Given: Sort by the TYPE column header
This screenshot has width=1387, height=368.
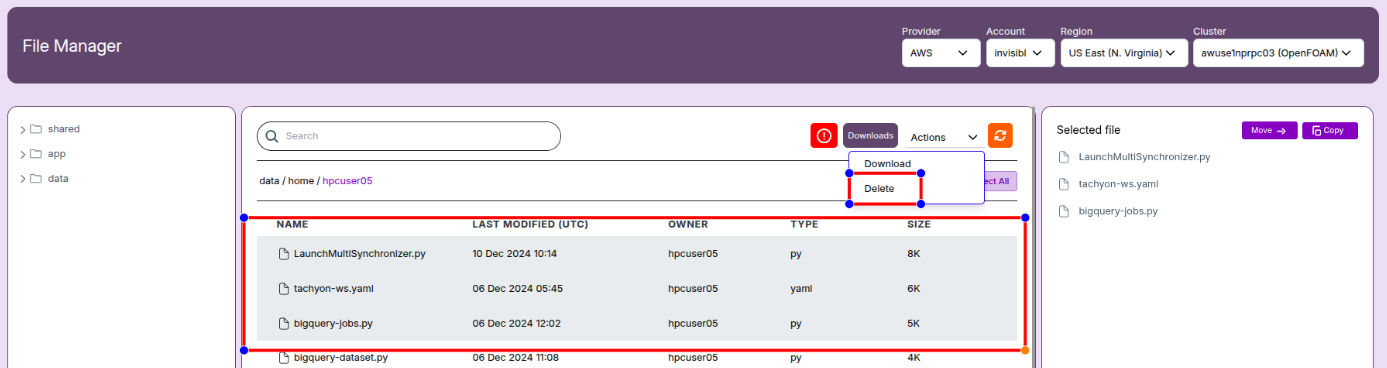Looking at the screenshot, I should point(804,224).
